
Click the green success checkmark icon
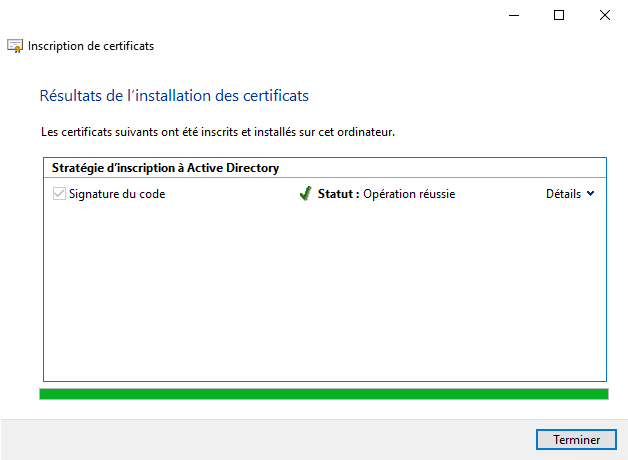pos(305,194)
